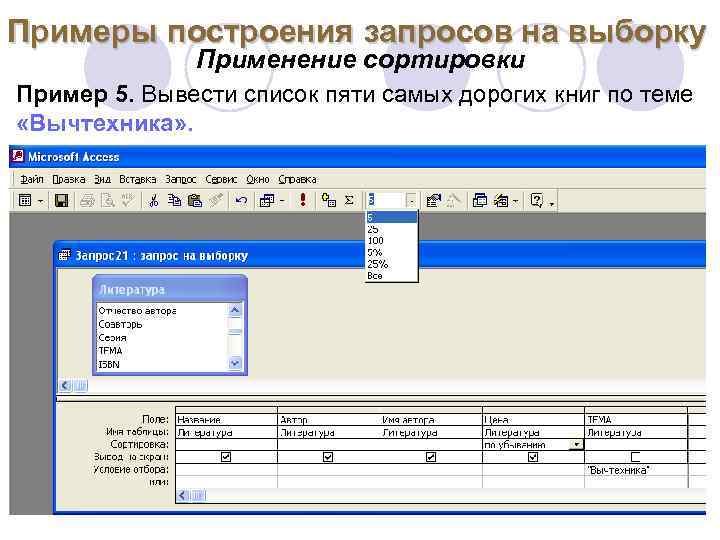Click the 'Цена' field cell in the grid
Screen dimensions: 720x540
[533, 420]
